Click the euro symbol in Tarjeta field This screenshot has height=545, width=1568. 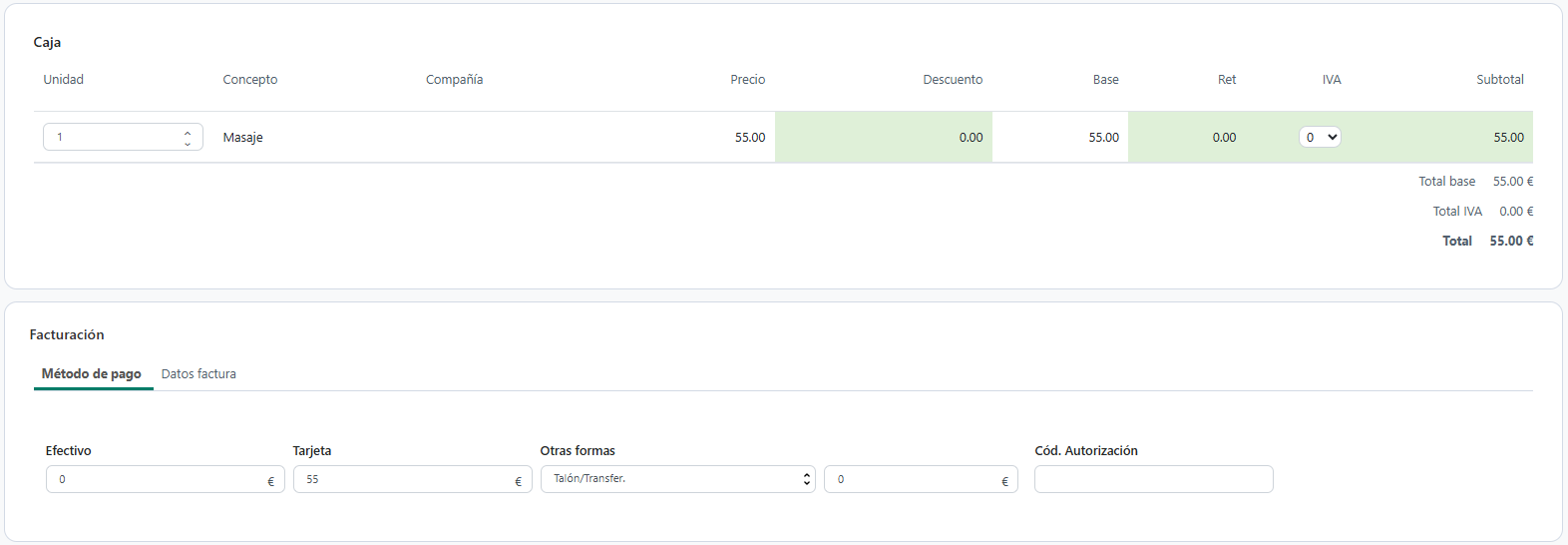pos(518,481)
